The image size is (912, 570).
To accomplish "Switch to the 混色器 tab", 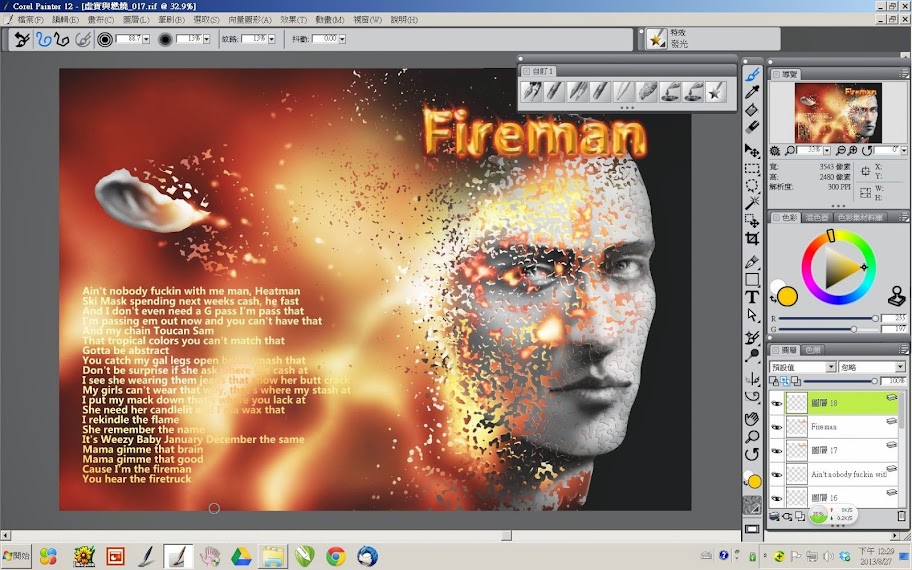I will (817, 218).
